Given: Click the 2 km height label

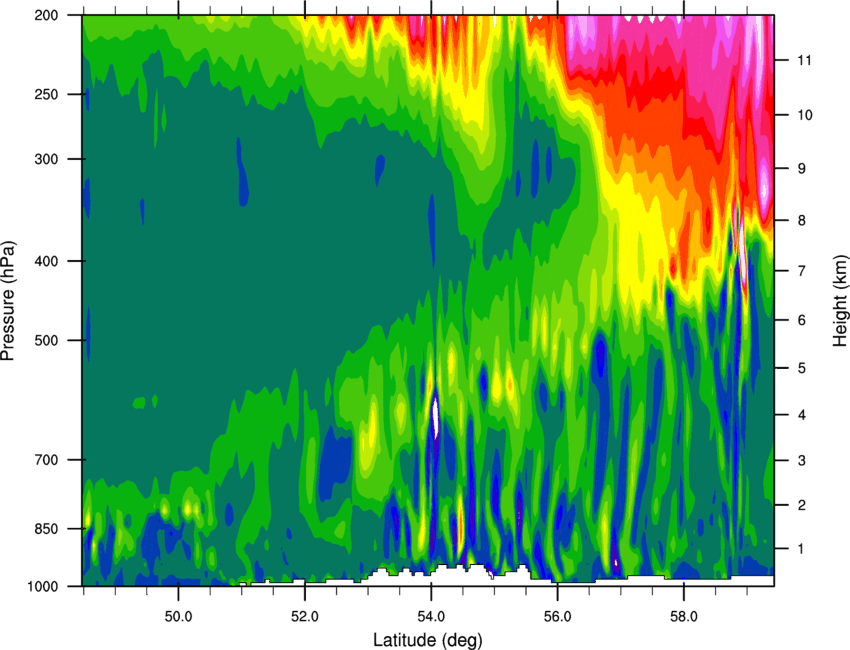Looking at the screenshot, I should point(802,505).
